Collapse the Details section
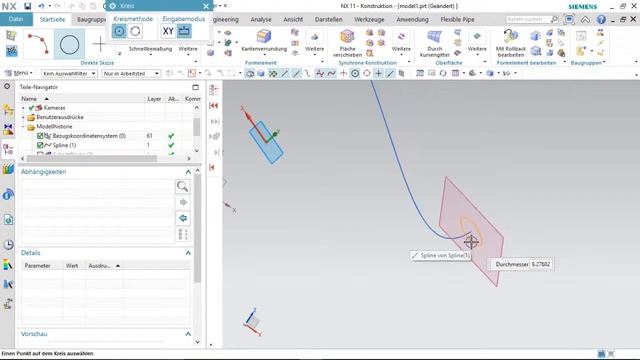 tap(188, 253)
